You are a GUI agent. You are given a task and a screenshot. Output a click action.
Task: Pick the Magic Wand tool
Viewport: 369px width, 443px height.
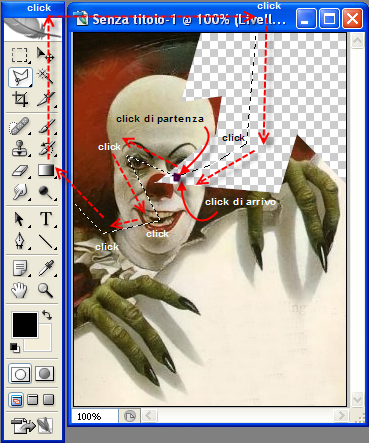click(x=45, y=77)
